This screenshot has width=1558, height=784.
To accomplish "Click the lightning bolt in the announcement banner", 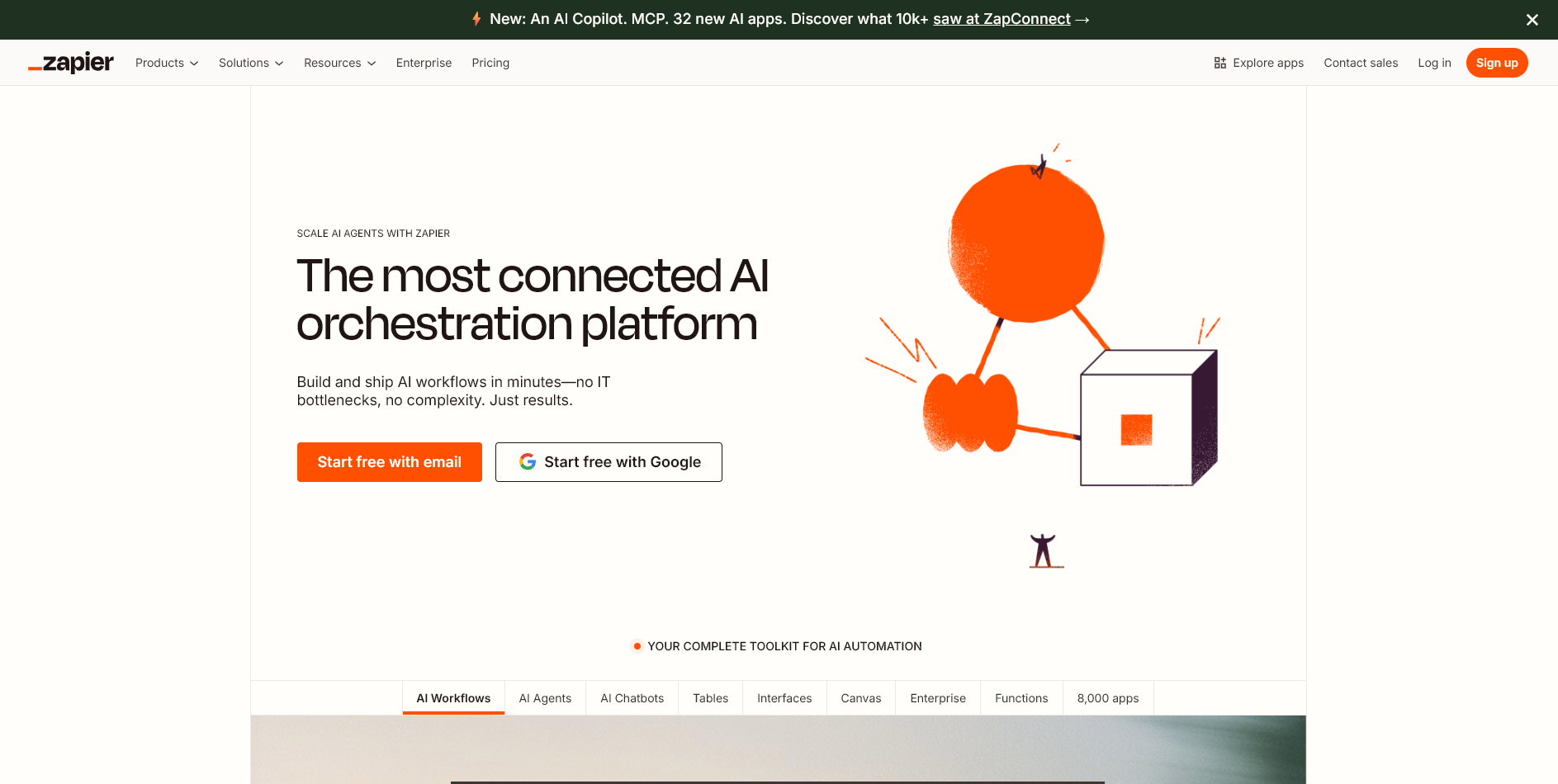I will coord(477,18).
